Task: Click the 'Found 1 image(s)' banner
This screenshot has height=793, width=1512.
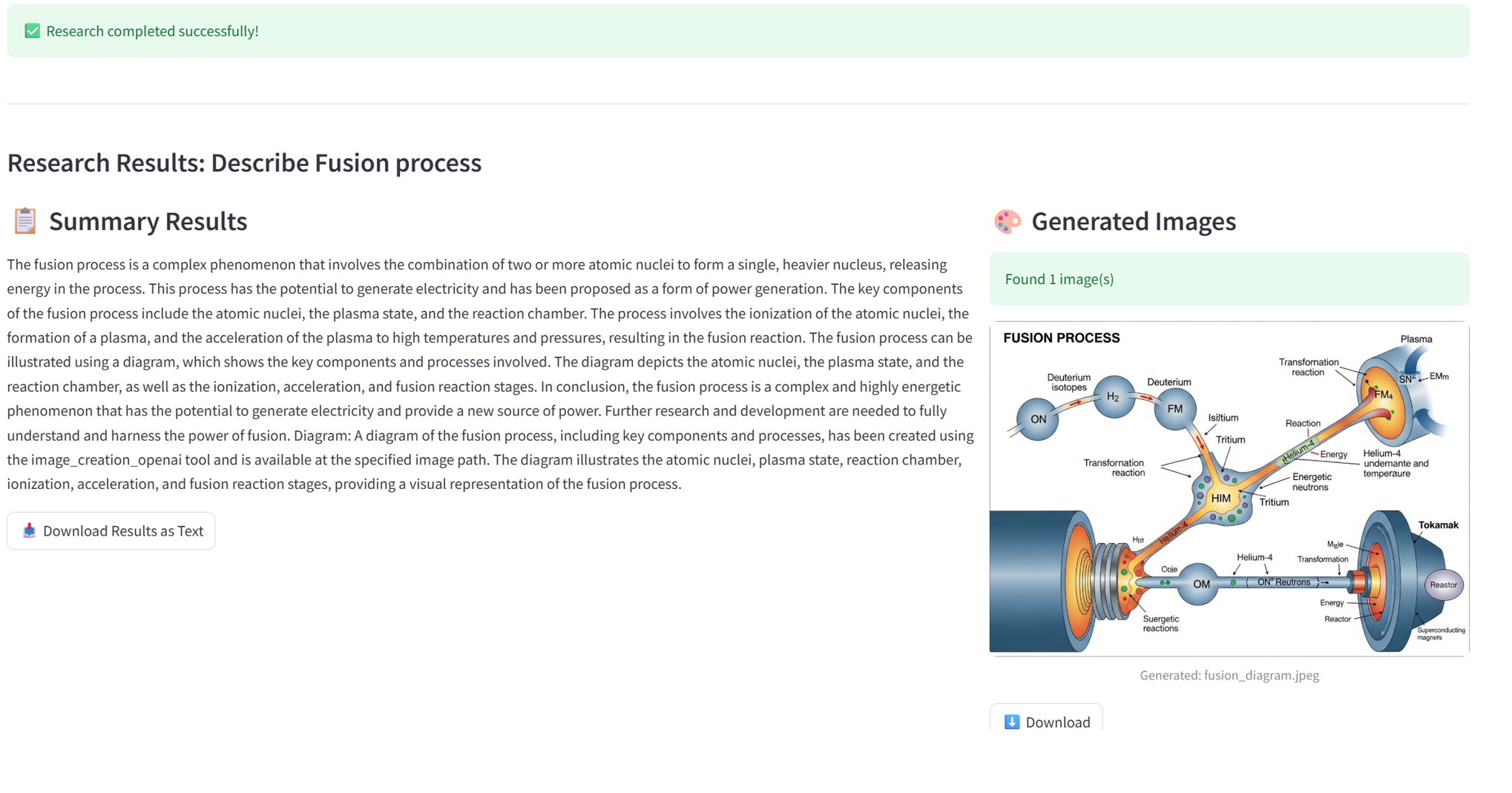Action: (1229, 279)
